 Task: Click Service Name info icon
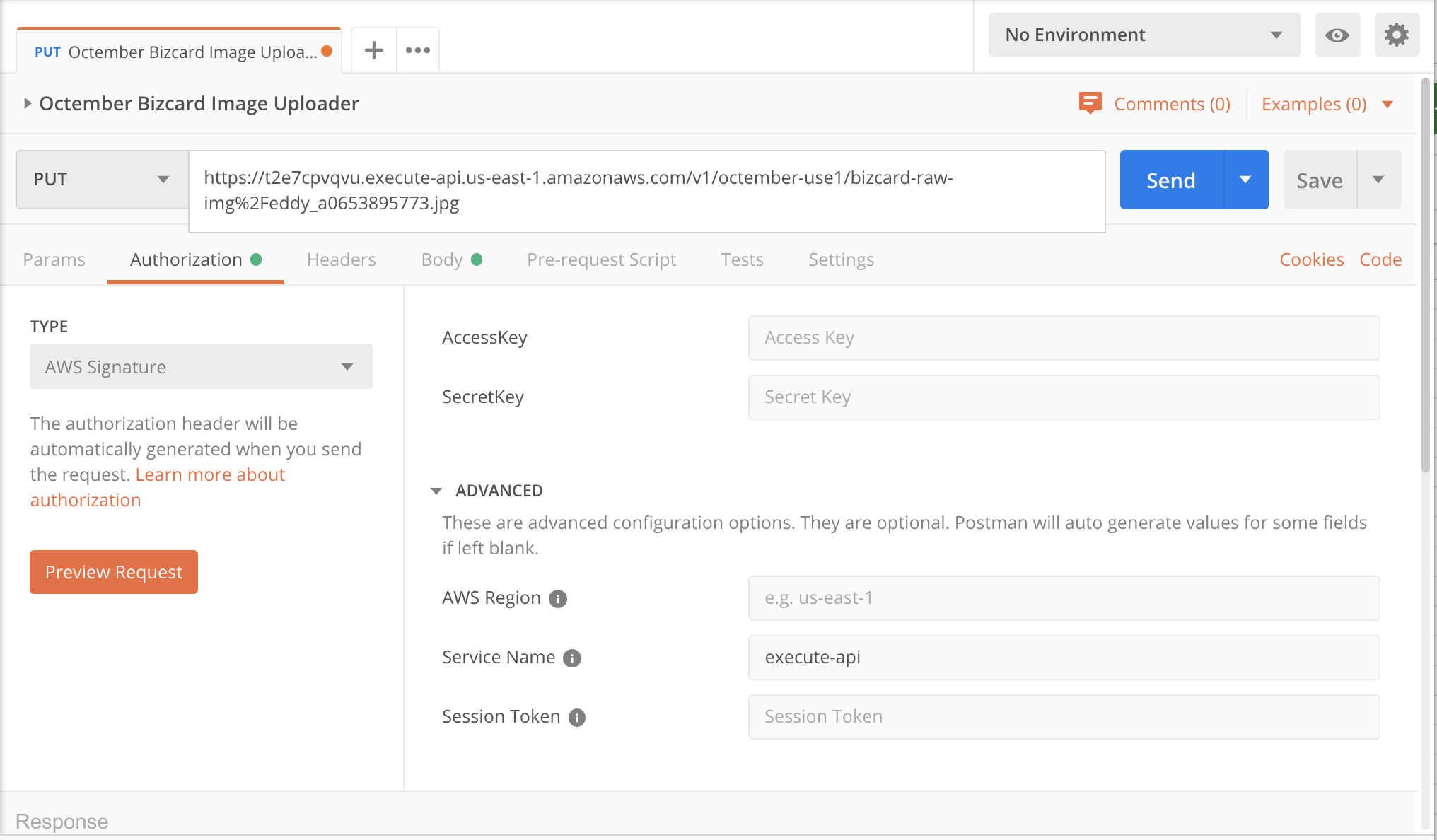572,658
